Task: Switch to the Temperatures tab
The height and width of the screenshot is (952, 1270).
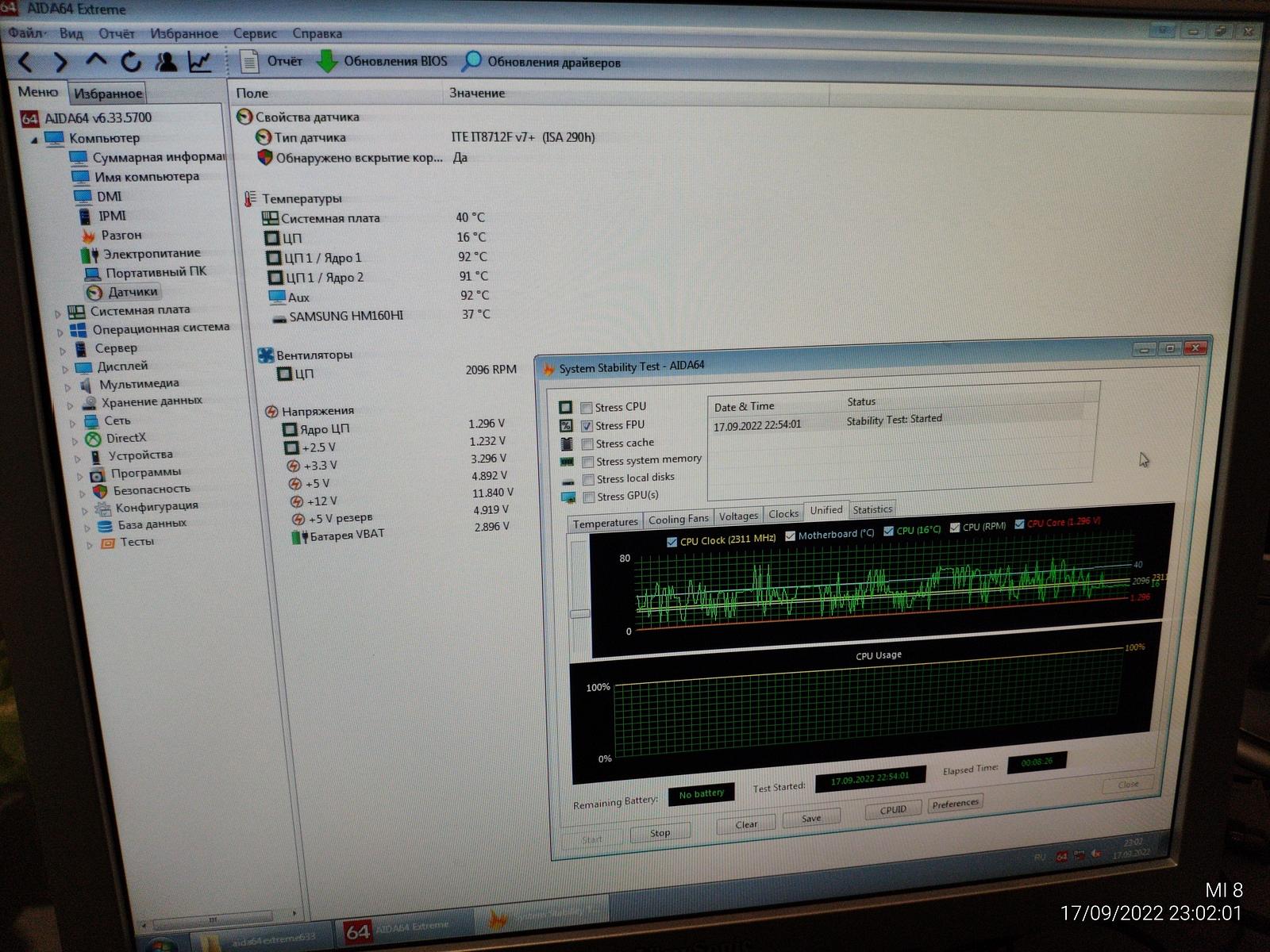Action: tap(605, 523)
